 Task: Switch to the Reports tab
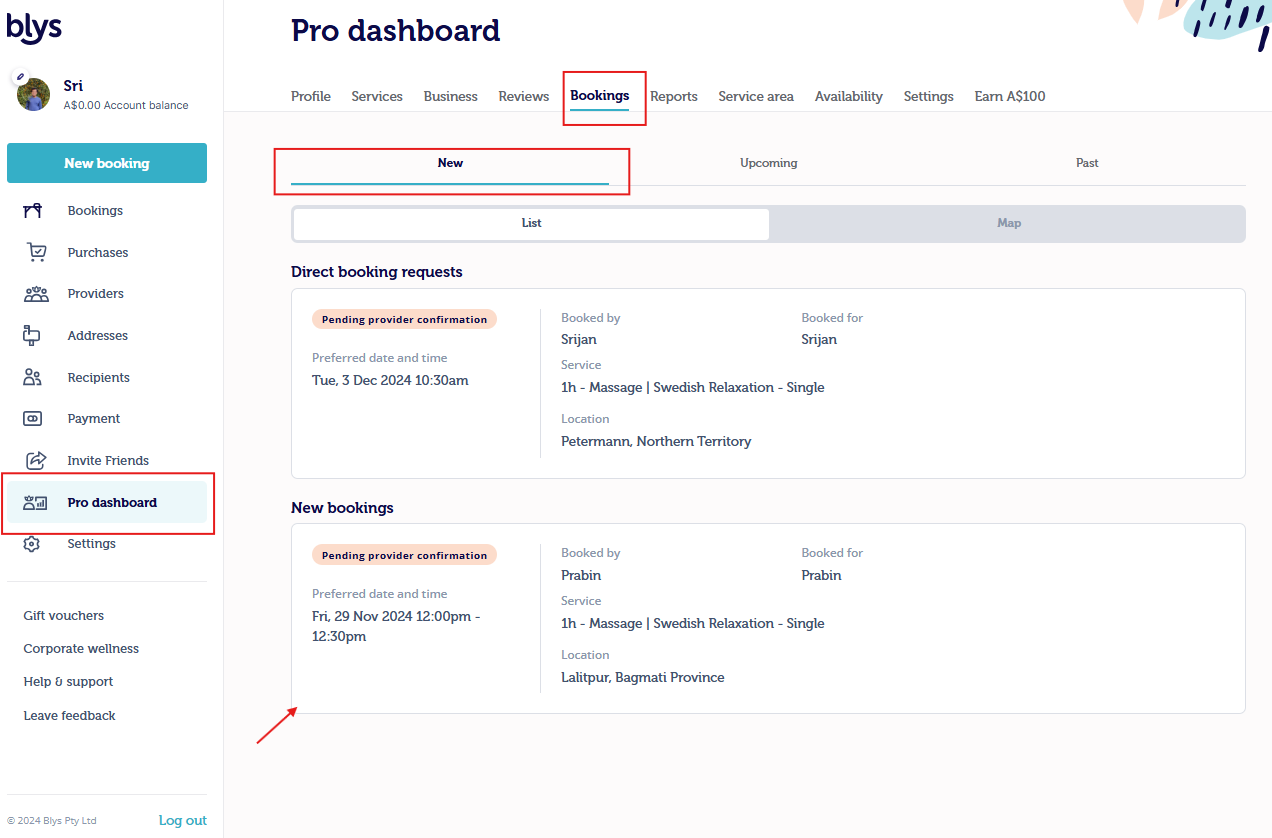(674, 97)
